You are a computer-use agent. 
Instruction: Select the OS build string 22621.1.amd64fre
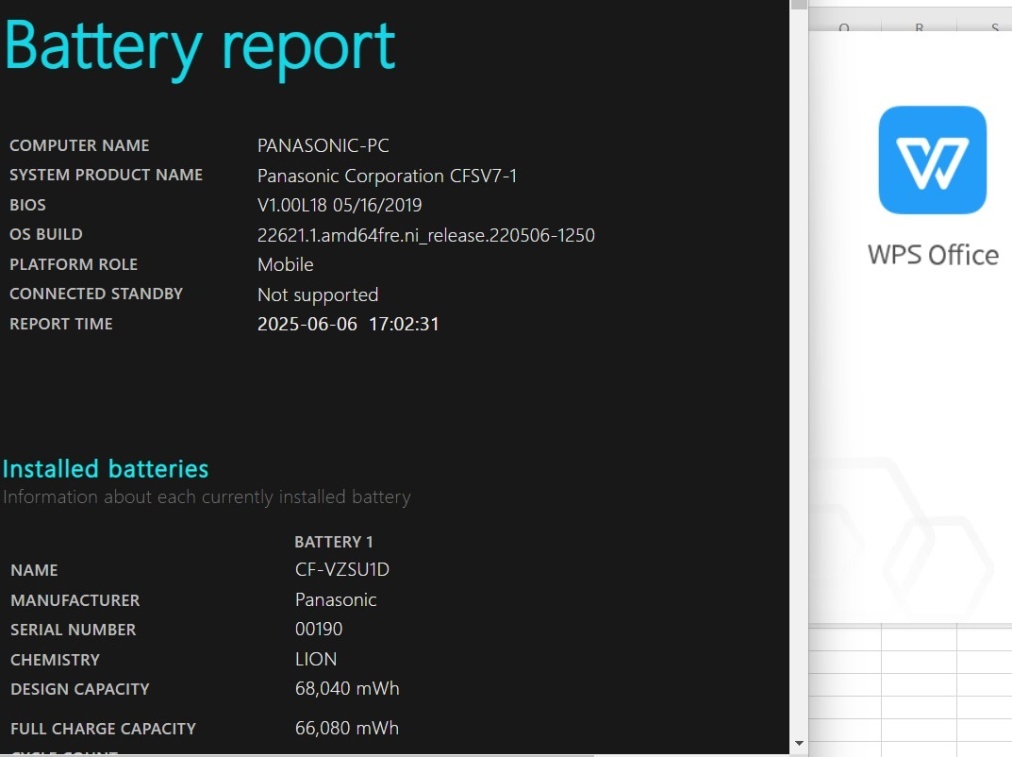426,235
